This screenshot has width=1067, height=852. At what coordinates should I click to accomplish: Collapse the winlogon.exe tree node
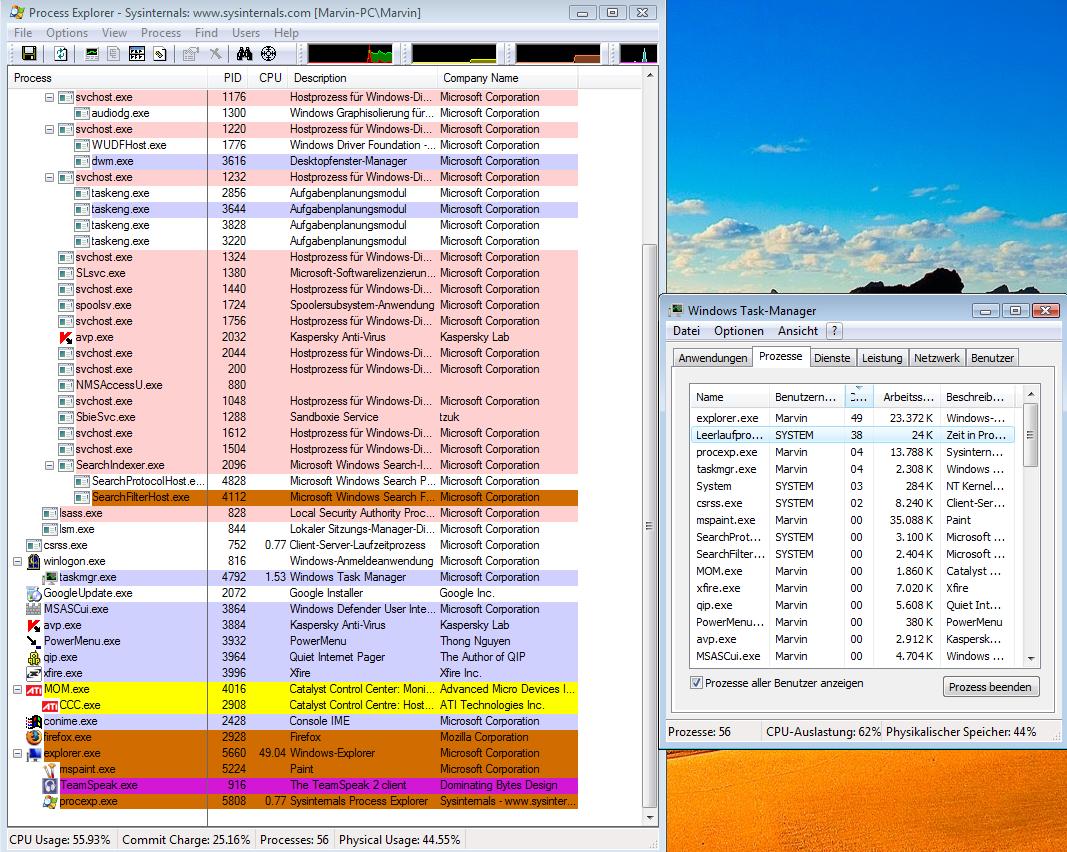click(x=18, y=561)
